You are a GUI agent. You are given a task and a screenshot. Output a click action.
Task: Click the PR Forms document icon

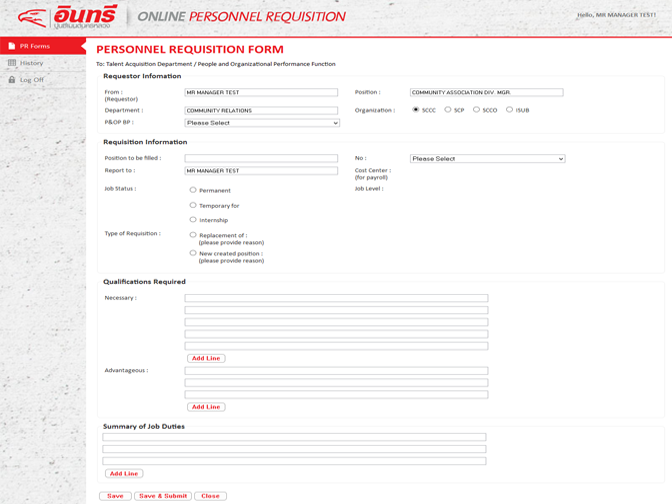tap(12, 46)
